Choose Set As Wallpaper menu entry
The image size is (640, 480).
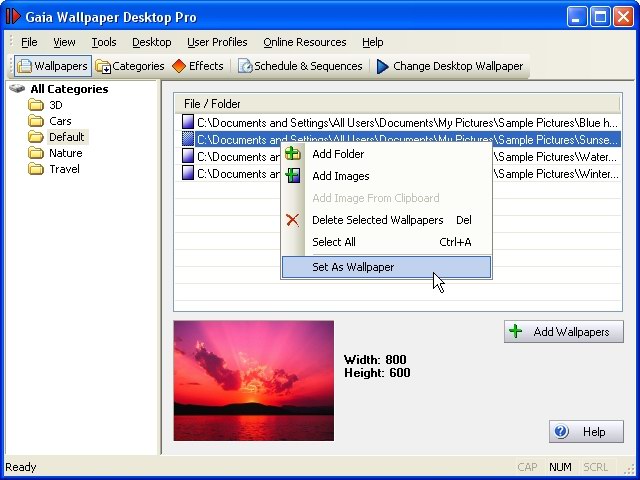tap(386, 267)
